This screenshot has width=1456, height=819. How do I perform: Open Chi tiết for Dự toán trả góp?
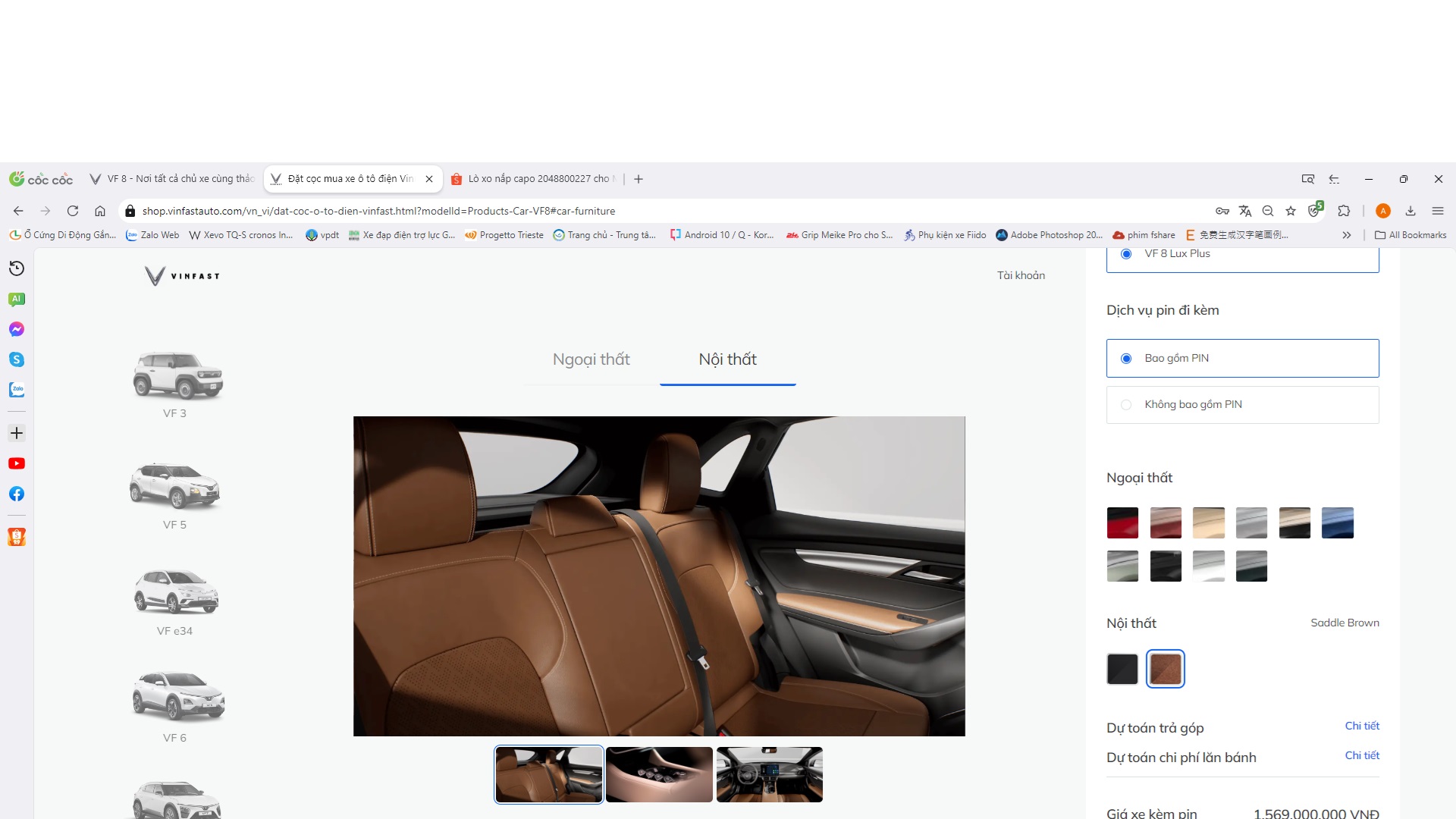(1362, 726)
